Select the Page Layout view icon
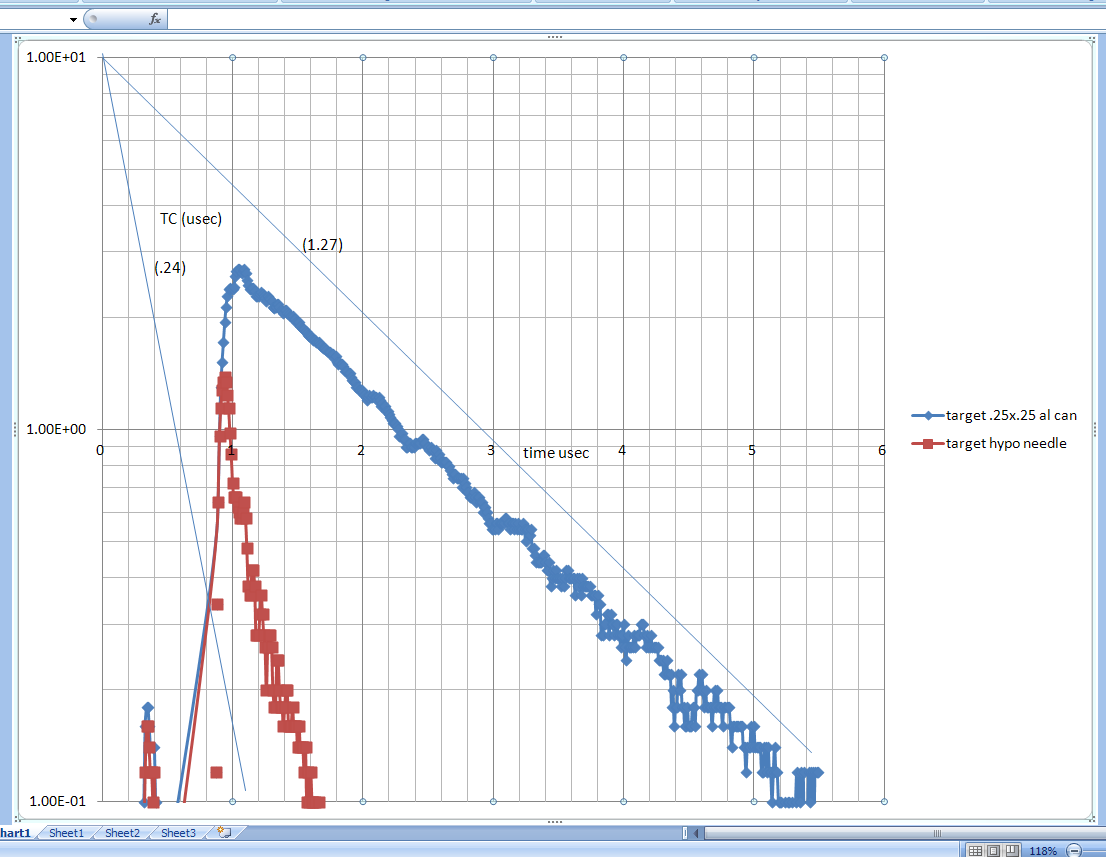Screen dimensions: 1106x857 click(993, 851)
